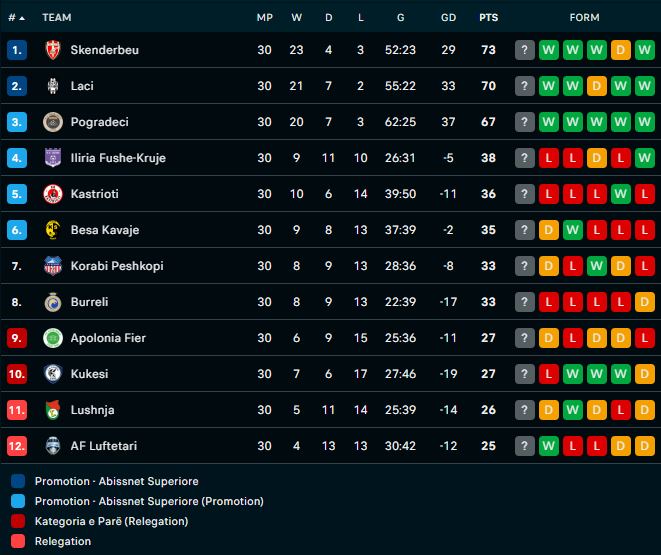This screenshot has width=661, height=555.
Task: Click the Lushnja club crest
Action: click(53, 410)
